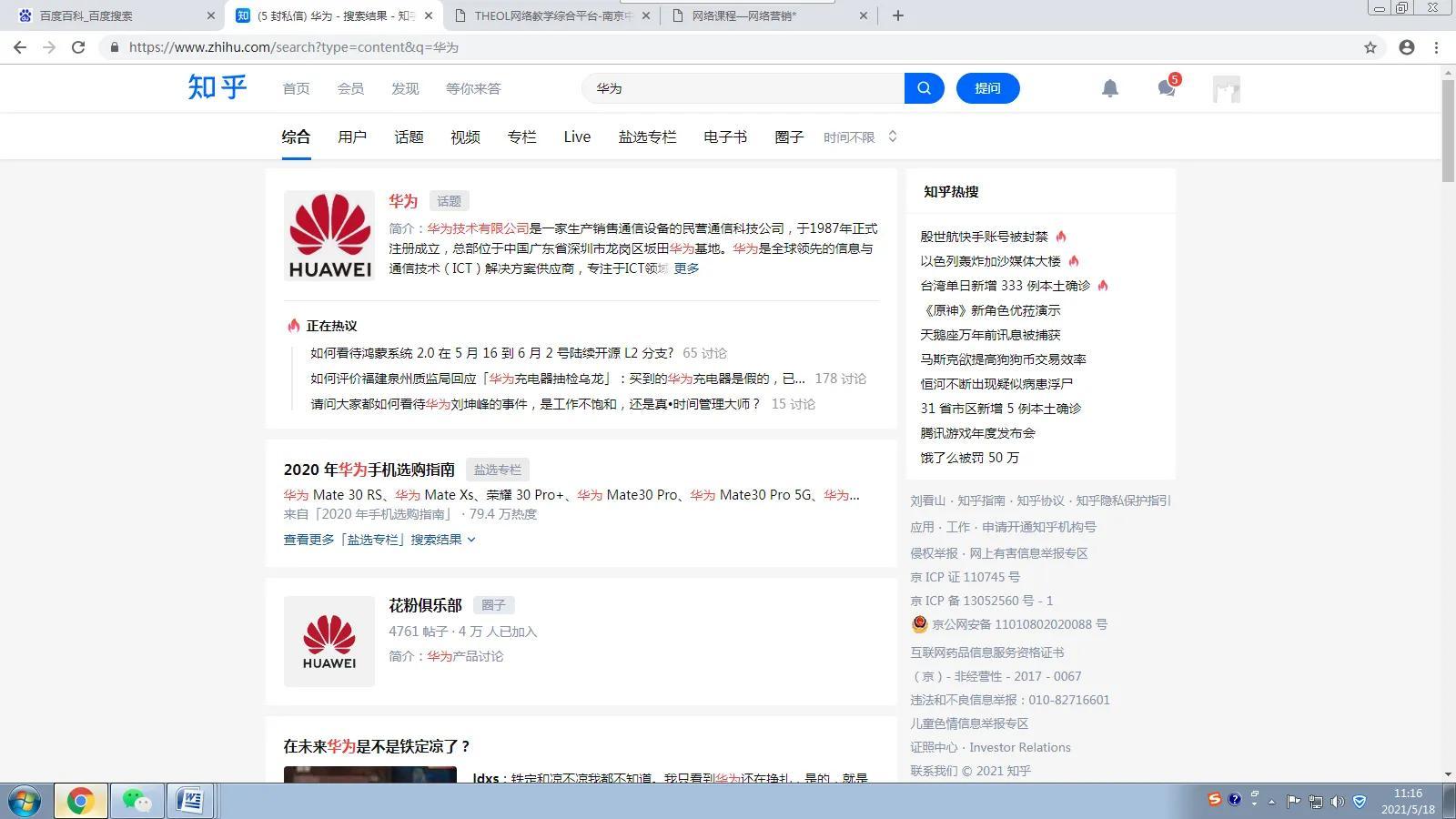The height and width of the screenshot is (819, 1456).
Task: Expand 更多 in Huawei introduction
Action: [x=686, y=268]
